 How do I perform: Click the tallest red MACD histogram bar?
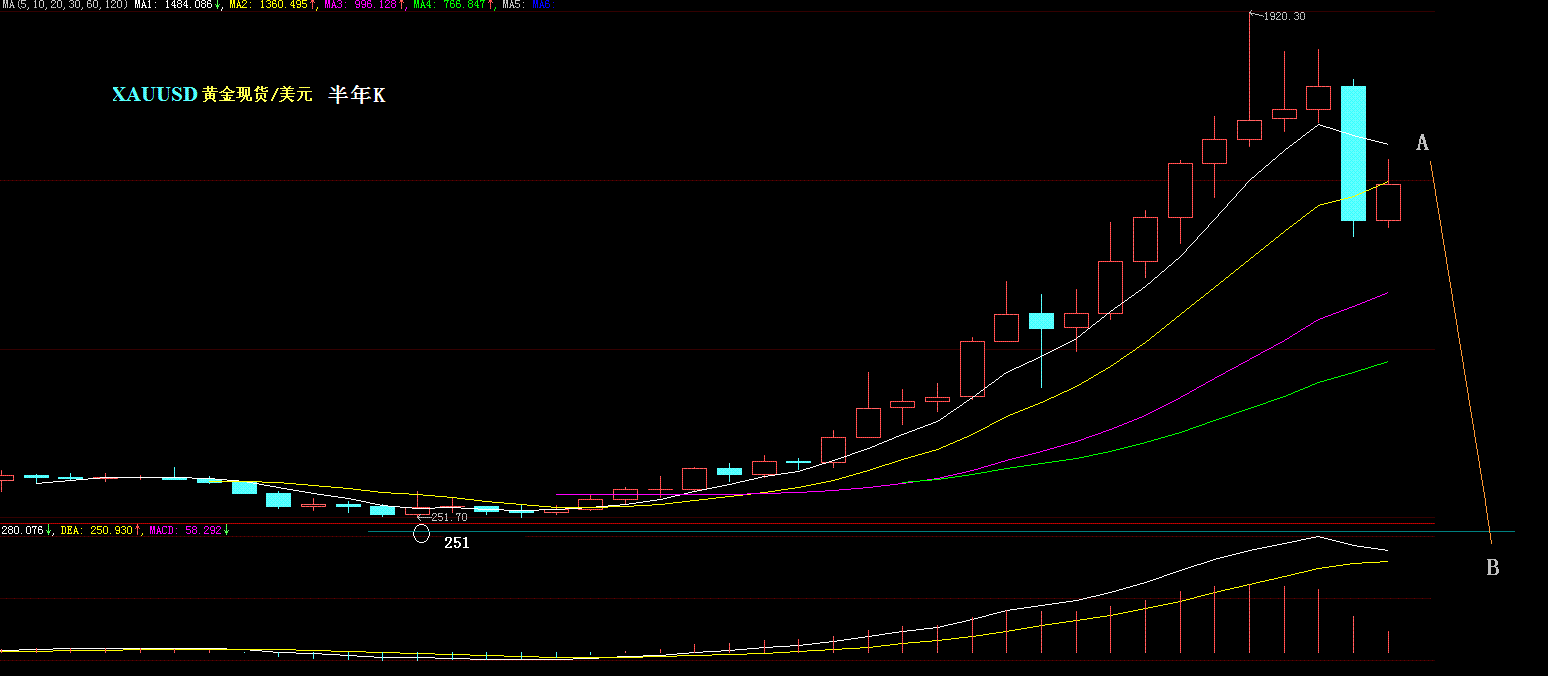pyautogui.click(x=1249, y=618)
